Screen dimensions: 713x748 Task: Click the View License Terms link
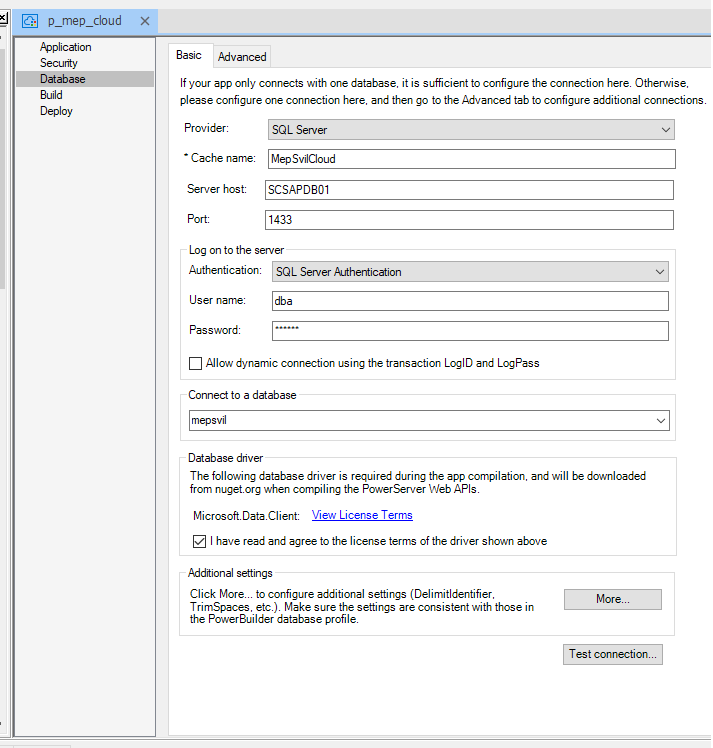tap(362, 515)
